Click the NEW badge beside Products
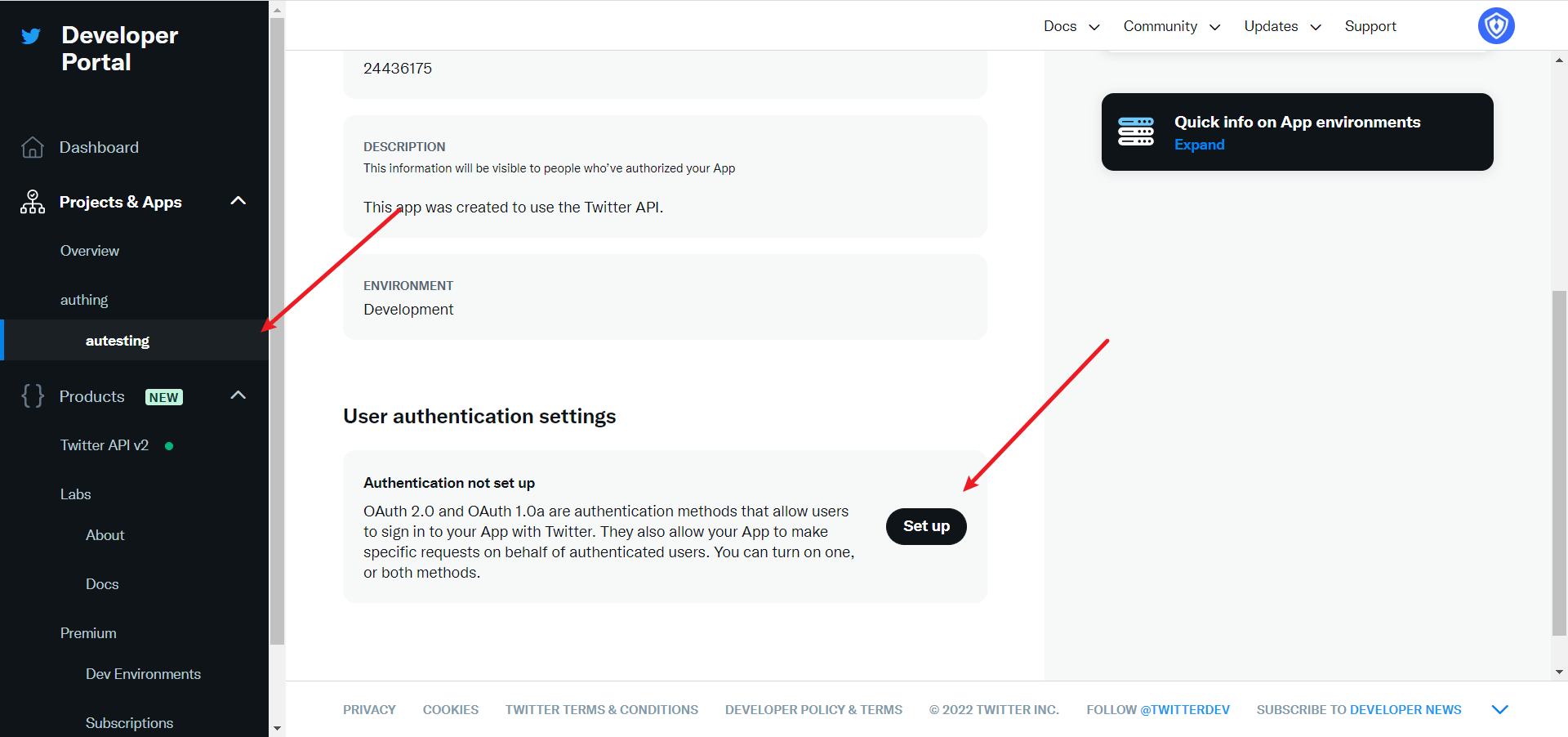The height and width of the screenshot is (737, 1568). (x=164, y=397)
